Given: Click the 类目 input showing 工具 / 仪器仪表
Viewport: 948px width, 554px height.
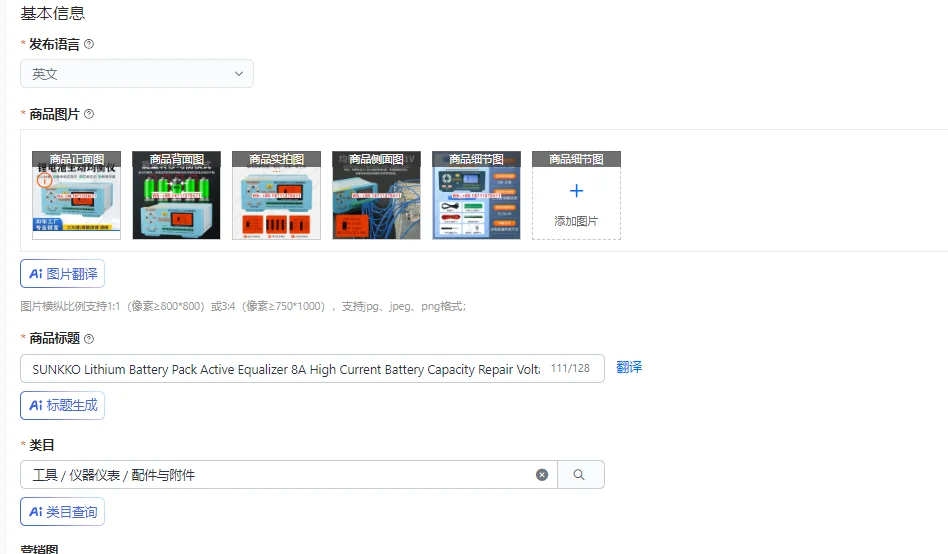Looking at the screenshot, I should [288, 475].
